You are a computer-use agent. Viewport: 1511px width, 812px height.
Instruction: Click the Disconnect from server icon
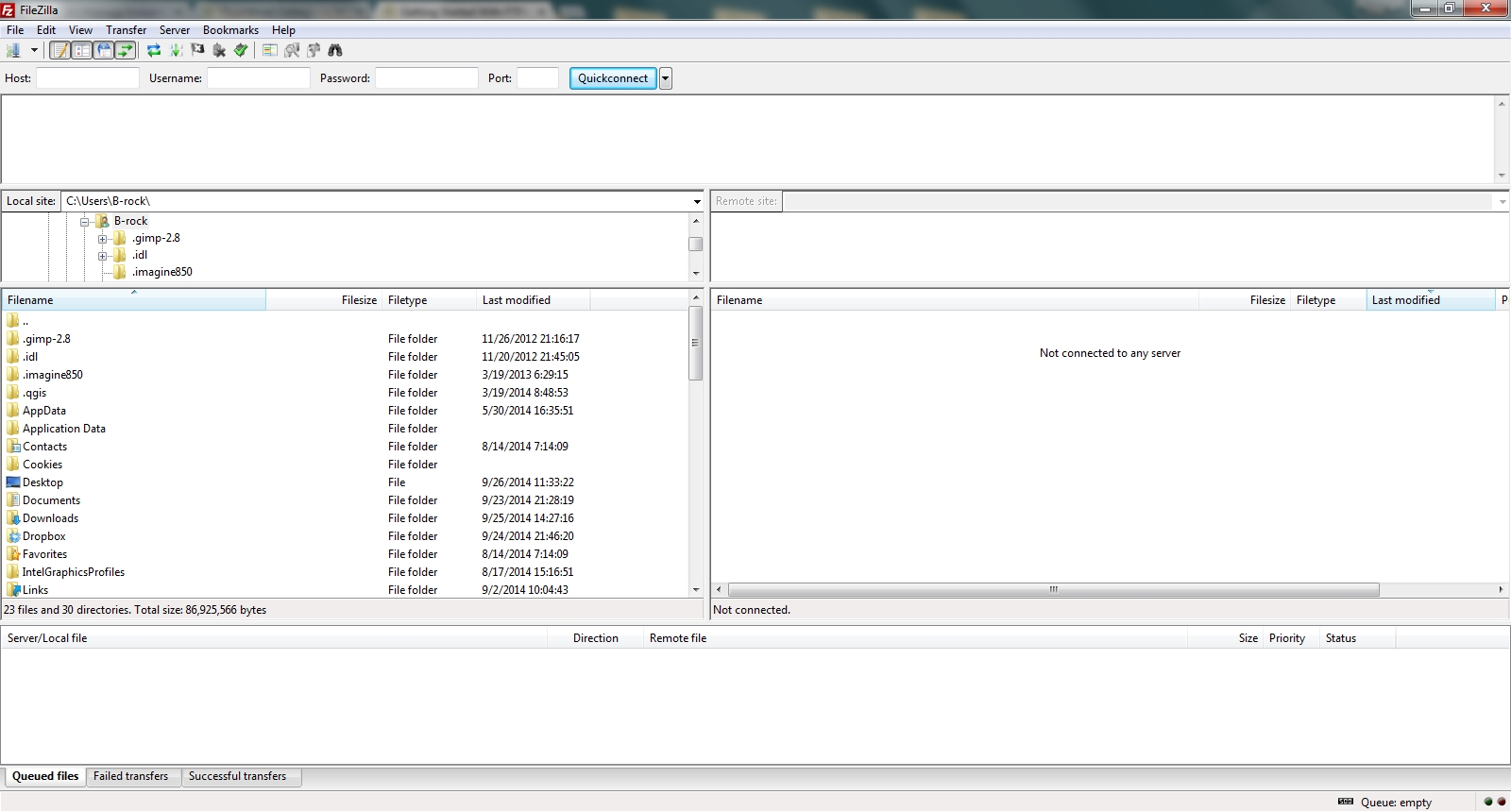coord(219,50)
